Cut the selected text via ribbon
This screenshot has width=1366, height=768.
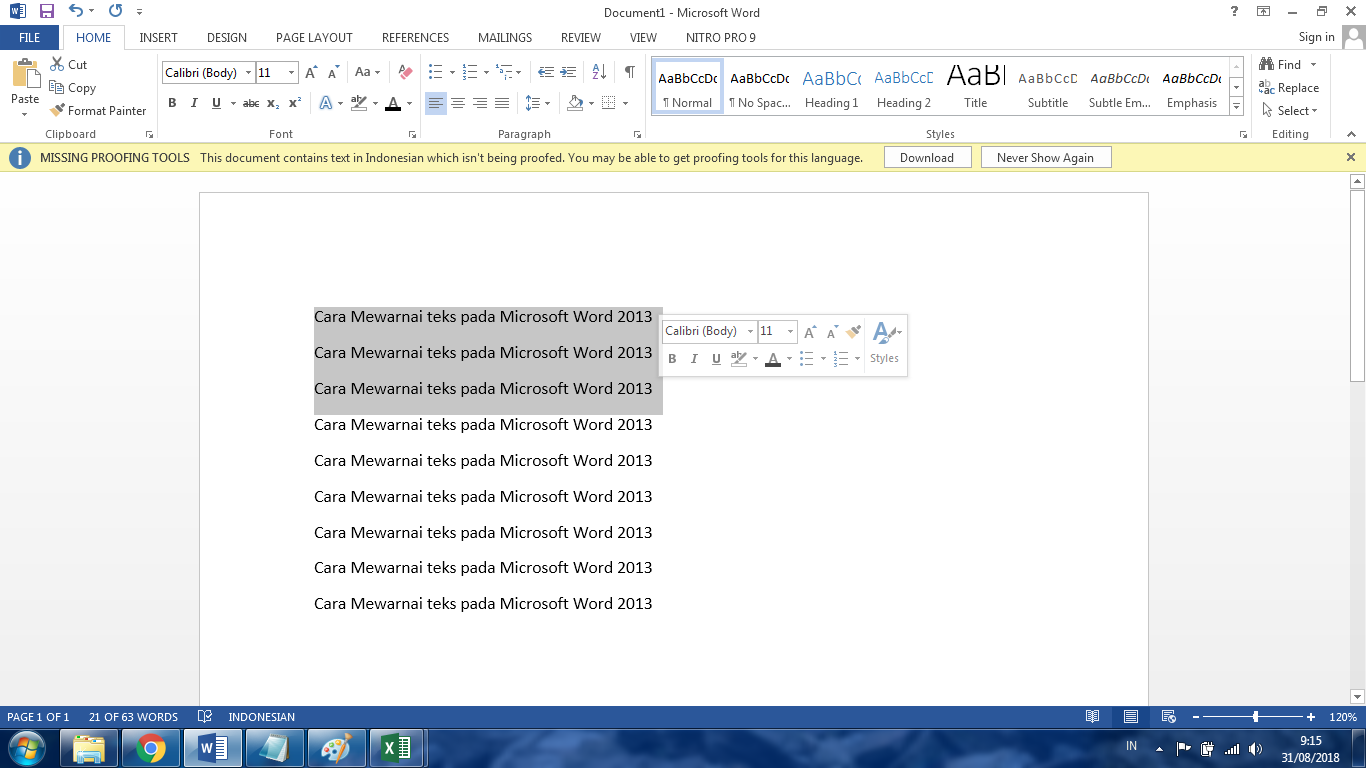68,64
